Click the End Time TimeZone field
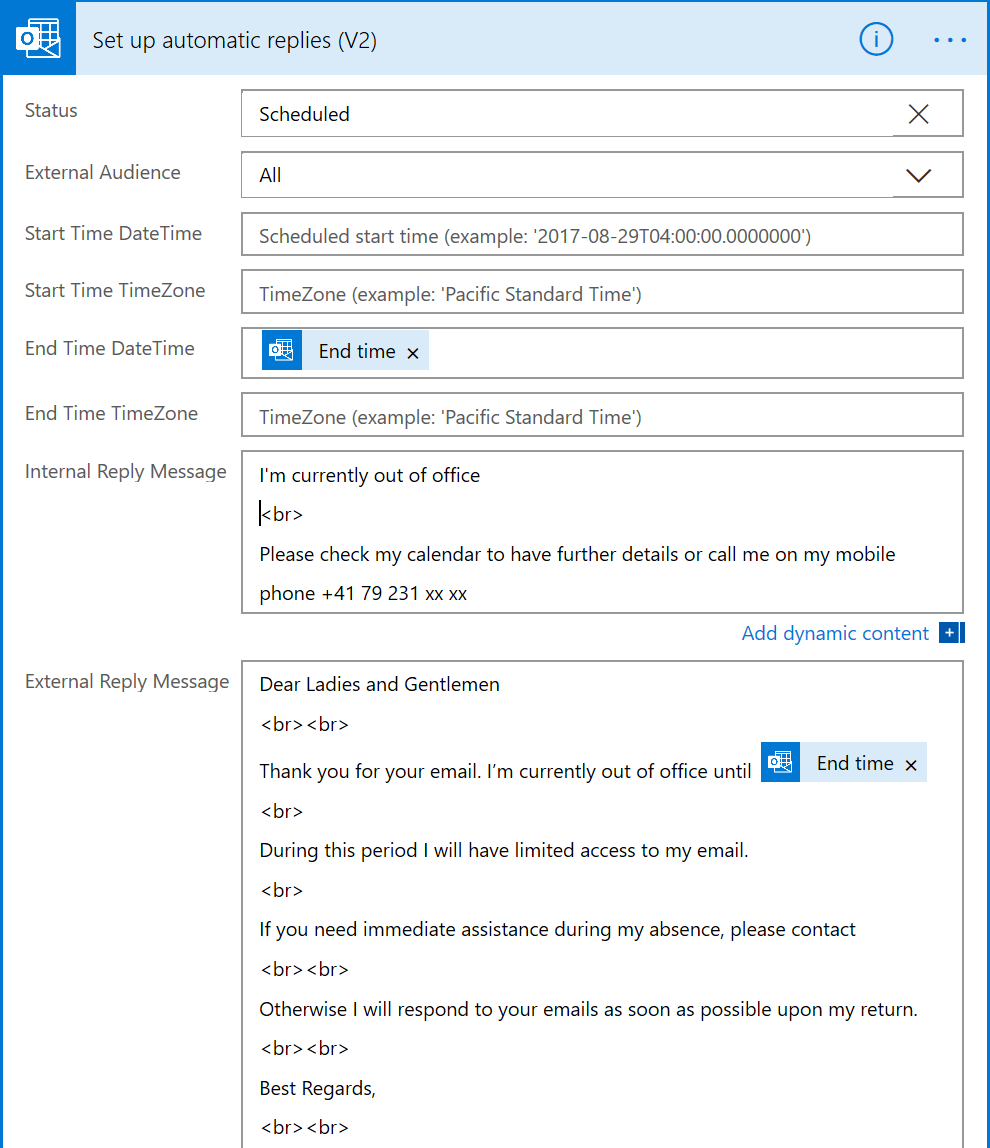The height and width of the screenshot is (1148, 990). pos(600,414)
